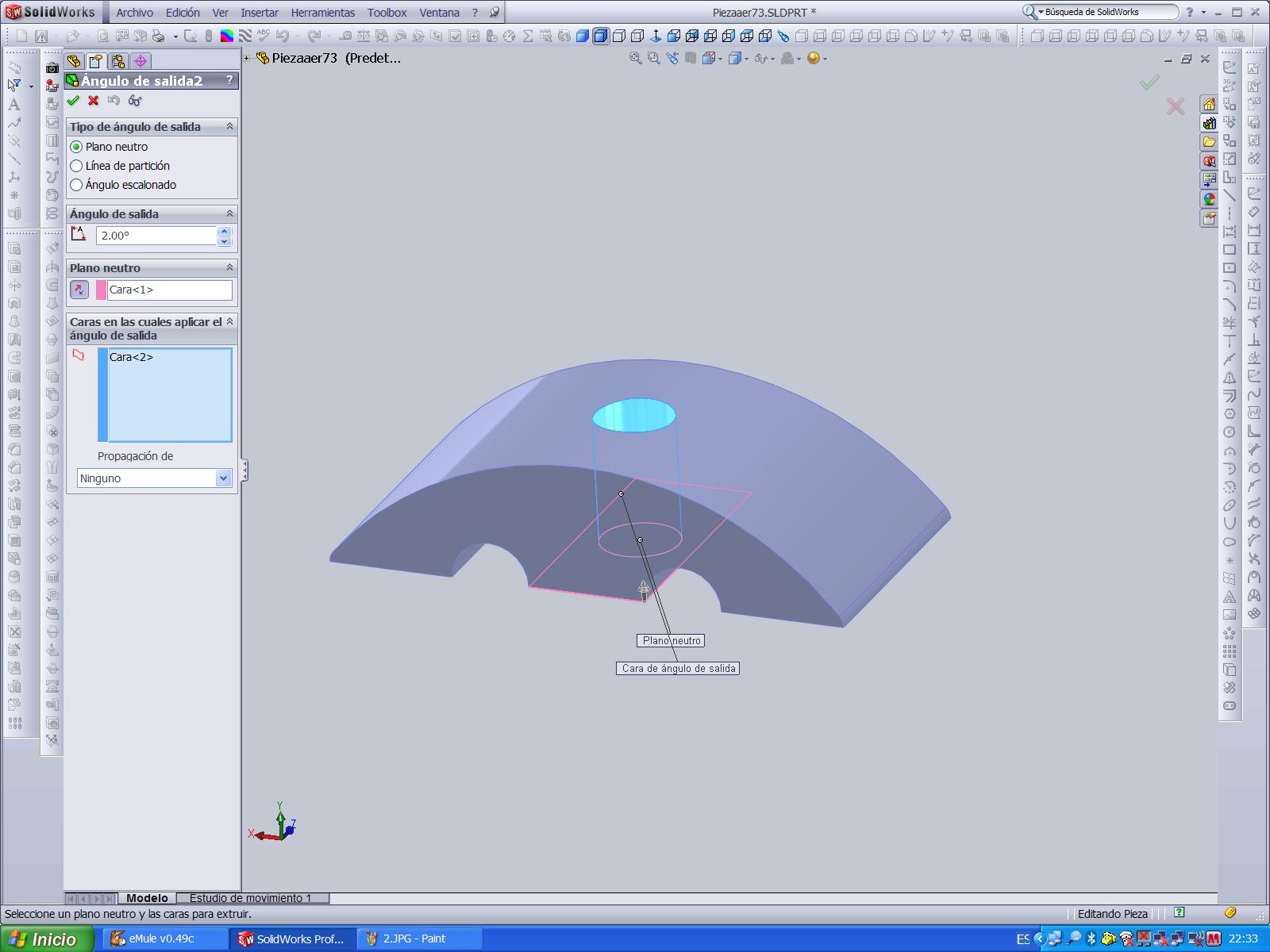1270x952 pixels.
Task: Collapse the Caras en las cuales aplicar section
Action: click(229, 321)
